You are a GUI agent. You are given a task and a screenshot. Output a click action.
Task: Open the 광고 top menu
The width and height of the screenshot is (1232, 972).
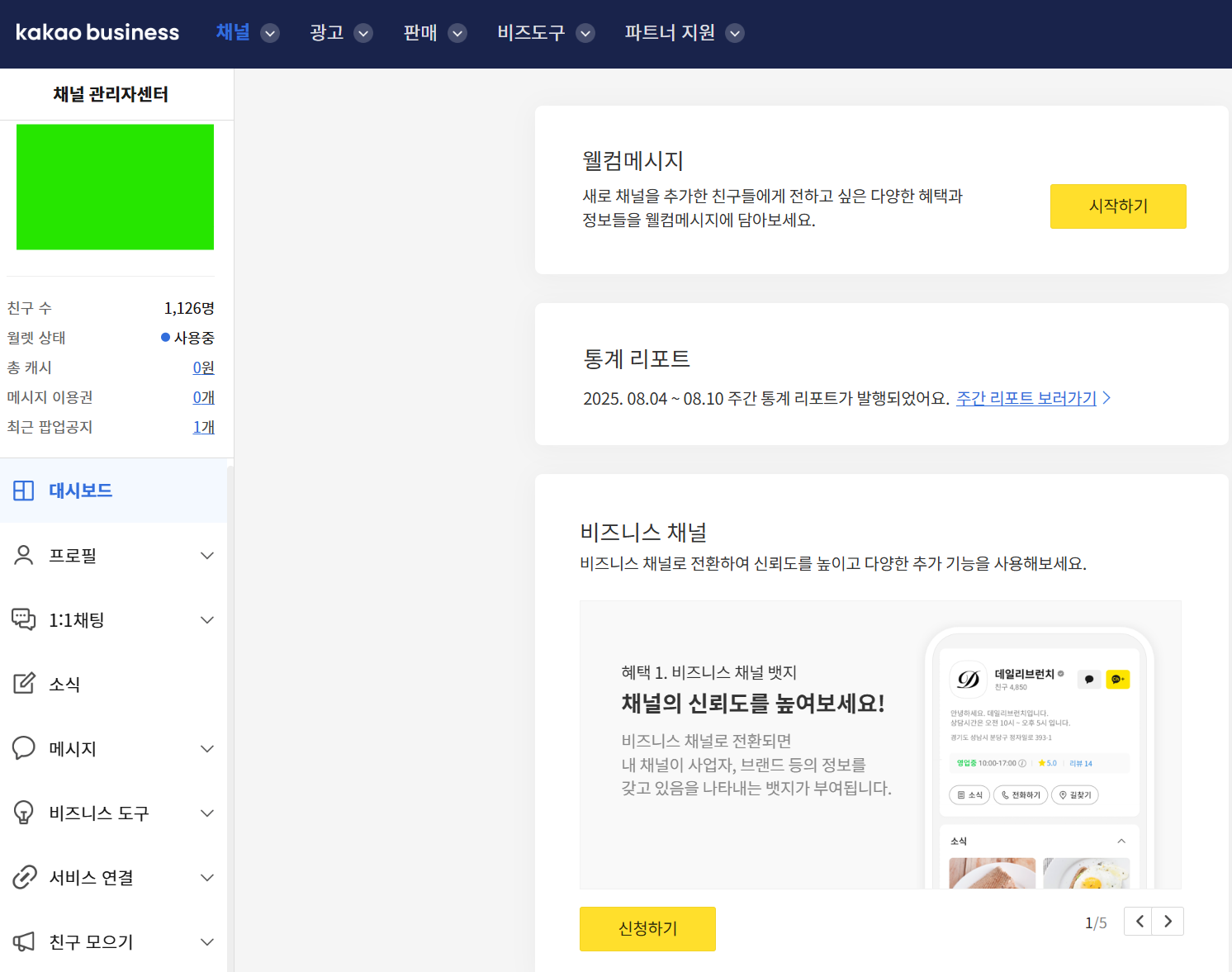pyautogui.click(x=327, y=32)
